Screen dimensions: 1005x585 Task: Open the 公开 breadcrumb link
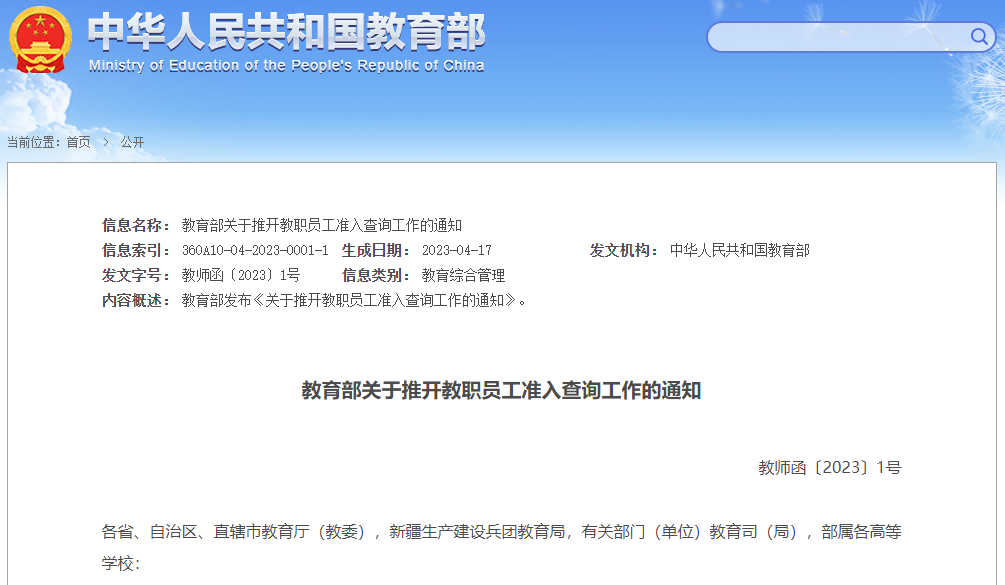point(133,142)
